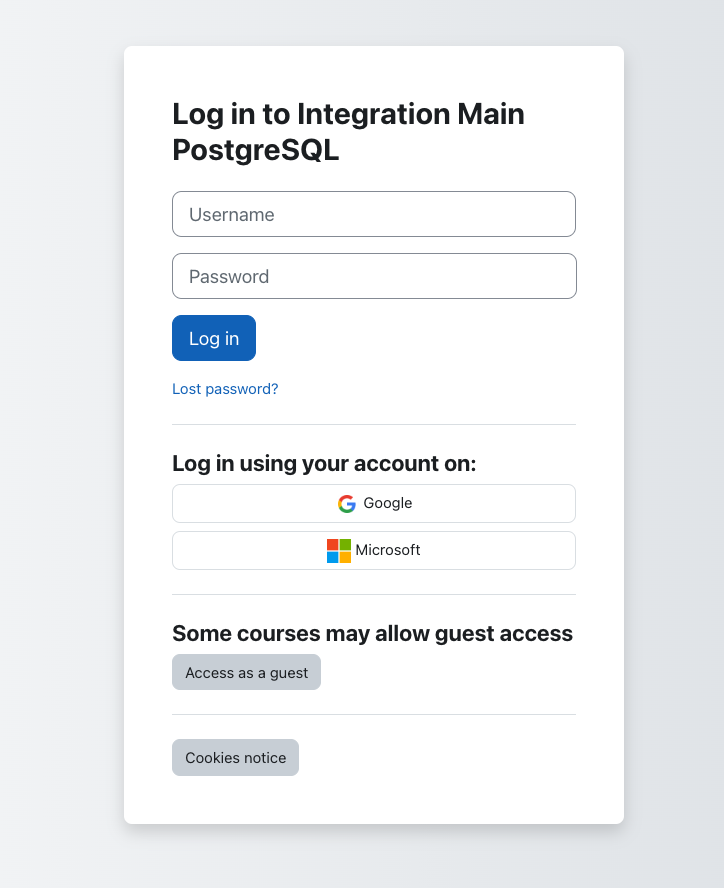Sign in using the Microsoft button
The height and width of the screenshot is (888, 724).
(374, 550)
